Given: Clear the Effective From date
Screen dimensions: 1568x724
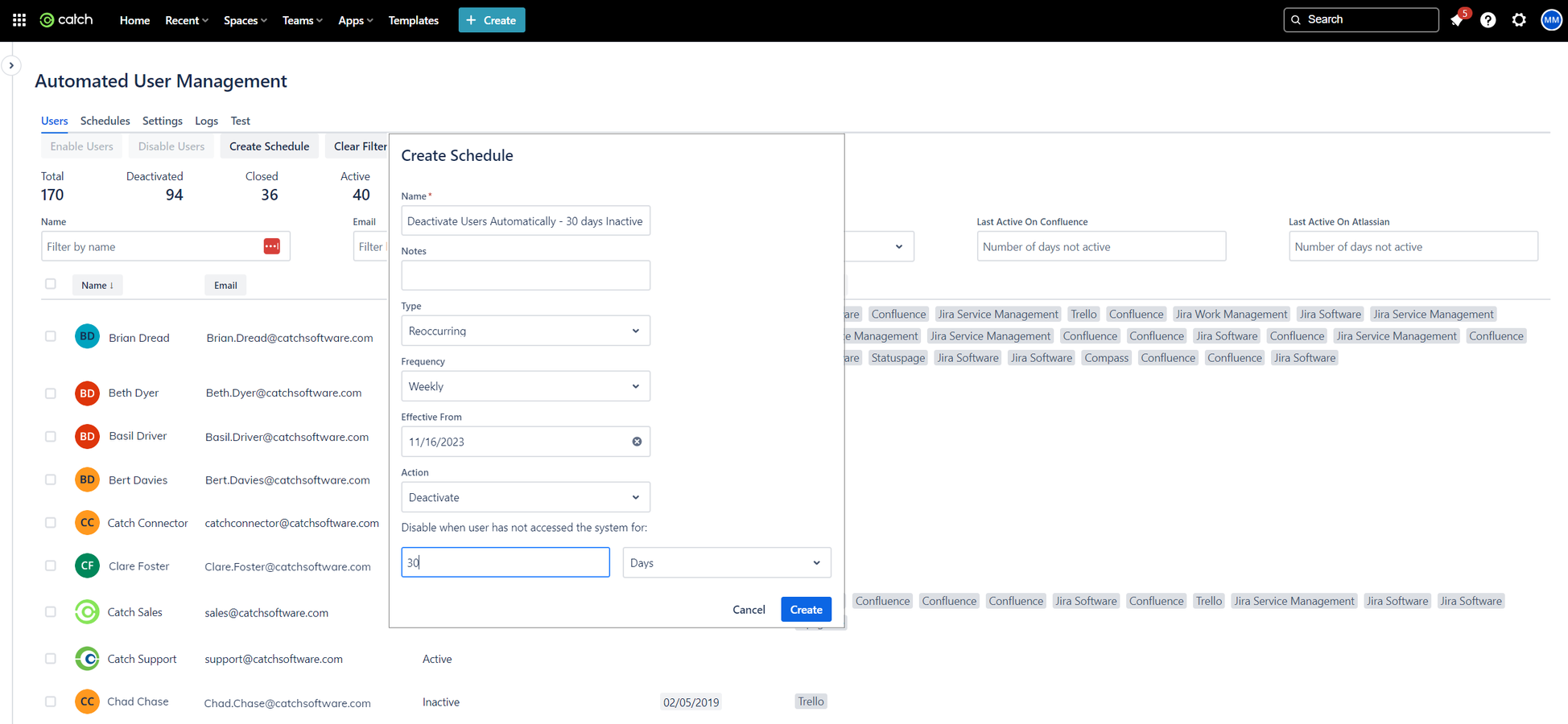Looking at the screenshot, I should coord(637,442).
